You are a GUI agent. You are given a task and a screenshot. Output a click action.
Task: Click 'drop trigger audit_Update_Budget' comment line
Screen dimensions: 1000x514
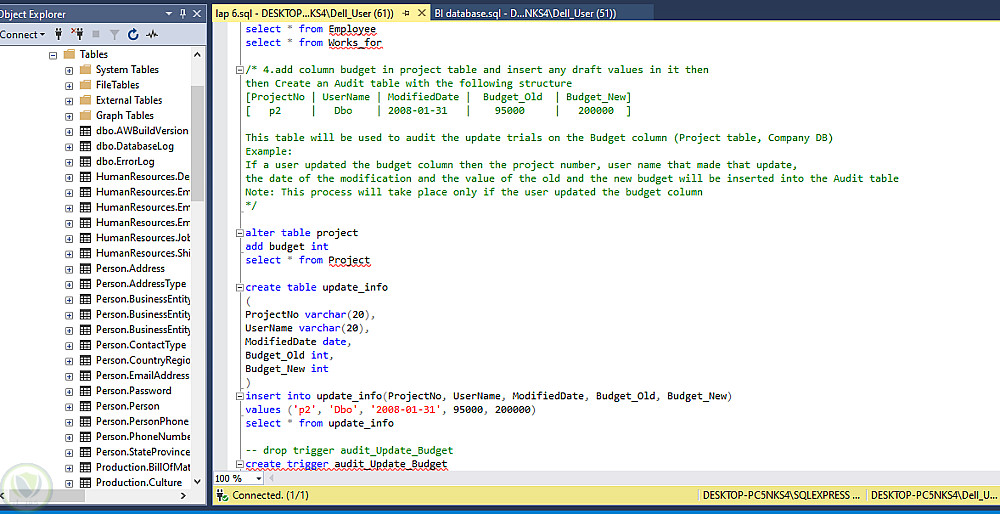(349, 450)
